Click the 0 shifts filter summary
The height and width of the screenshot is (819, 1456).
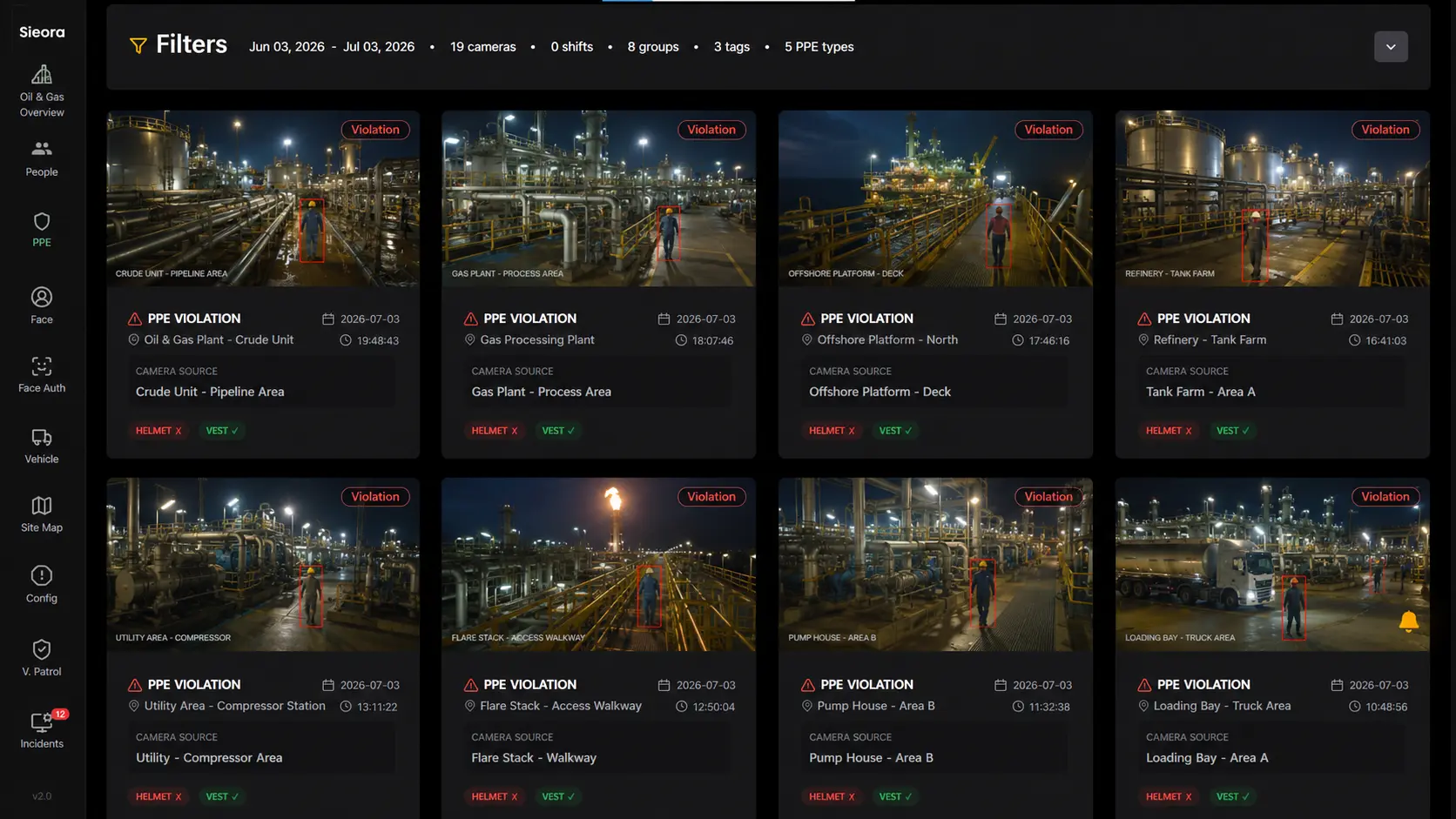click(572, 47)
